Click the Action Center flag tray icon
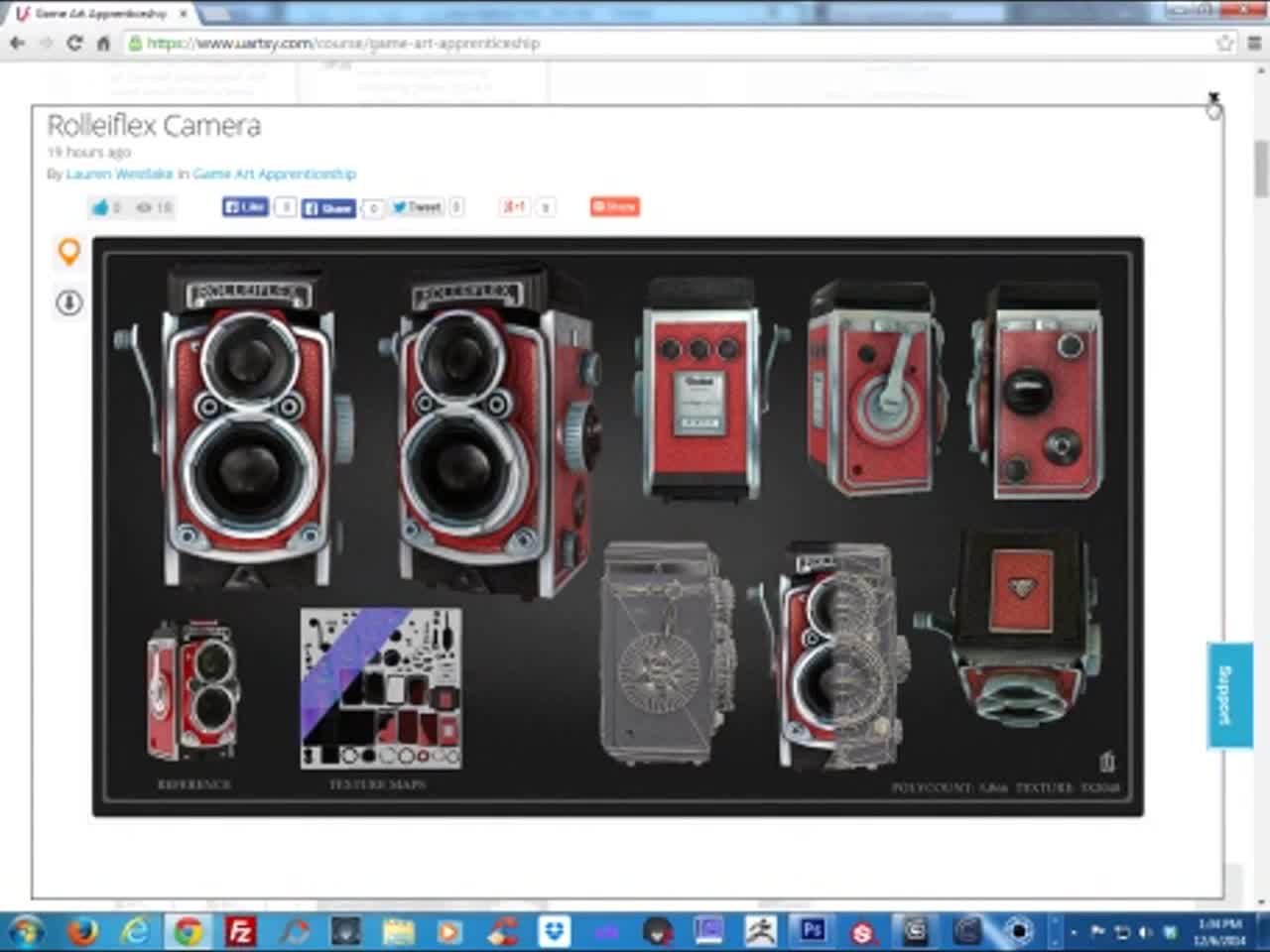This screenshot has height=952, width=1270. tap(1097, 932)
